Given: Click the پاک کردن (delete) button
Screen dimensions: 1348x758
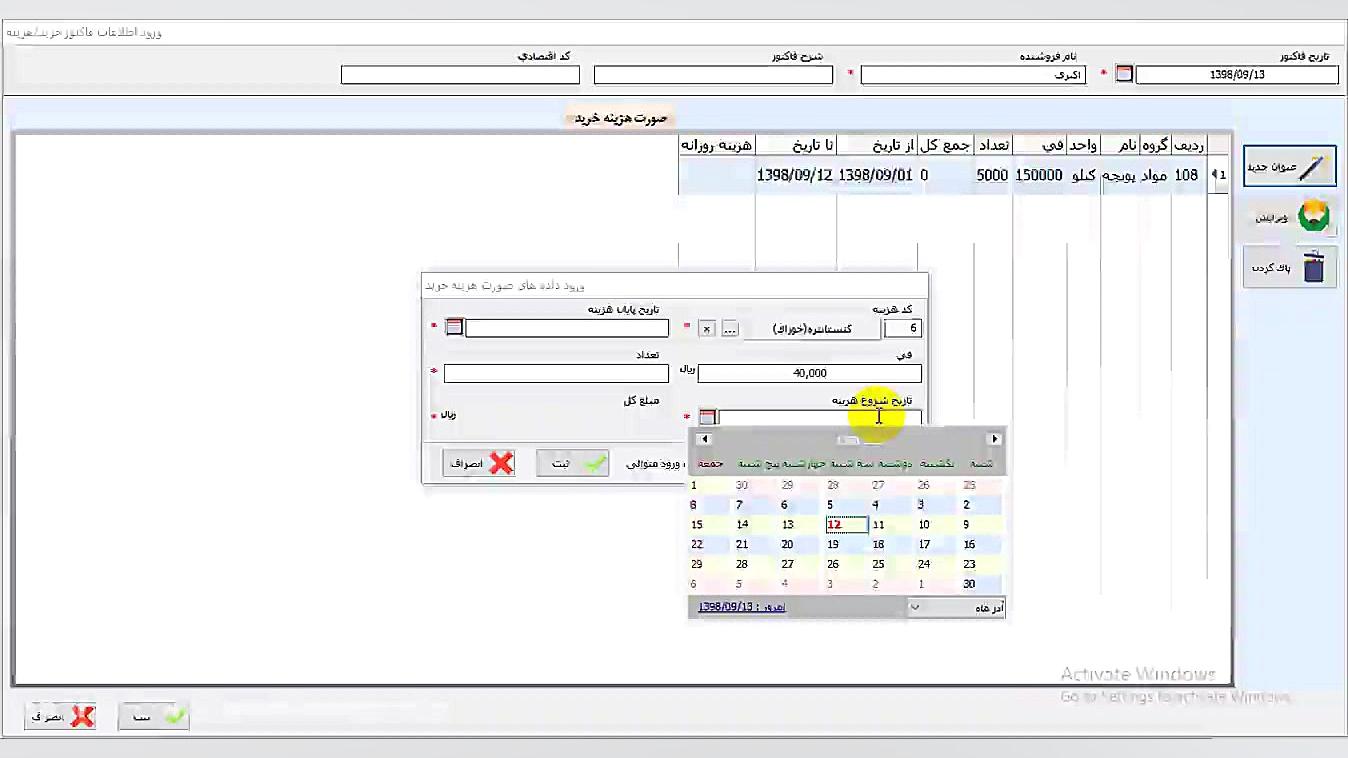Looking at the screenshot, I should [1290, 268].
